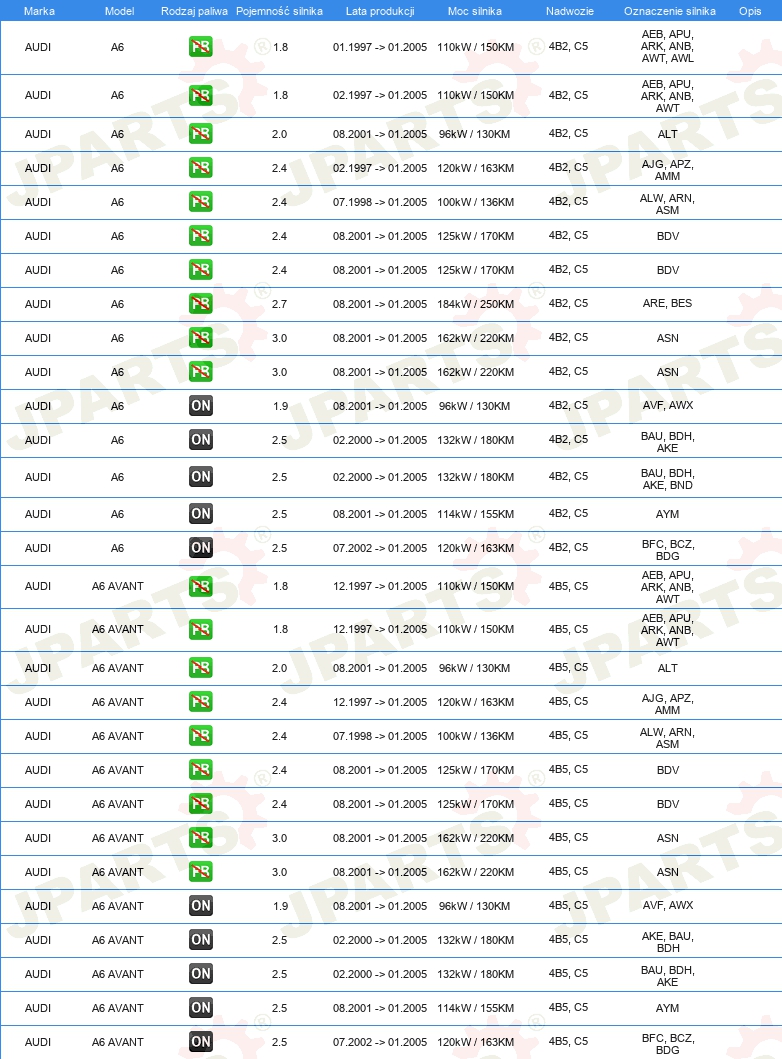This screenshot has height=1059, width=782.
Task: Select engine capacity value 2.7
Action: tap(280, 304)
